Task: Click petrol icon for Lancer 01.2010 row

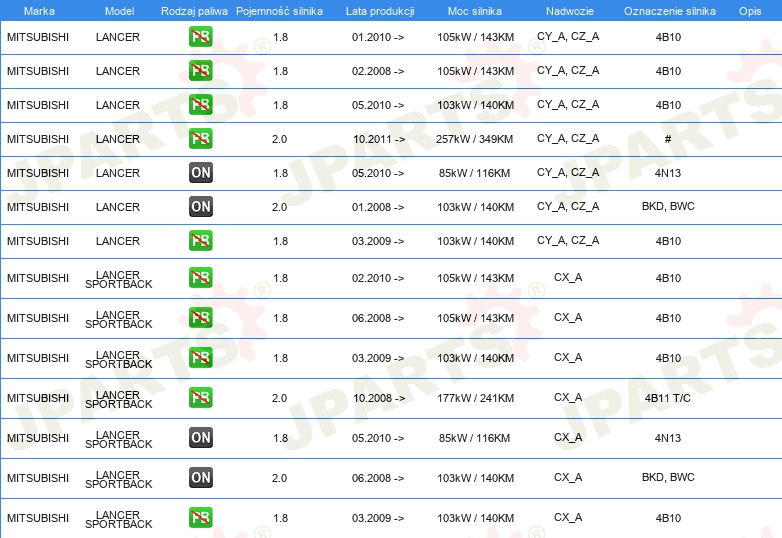Action: (200, 37)
